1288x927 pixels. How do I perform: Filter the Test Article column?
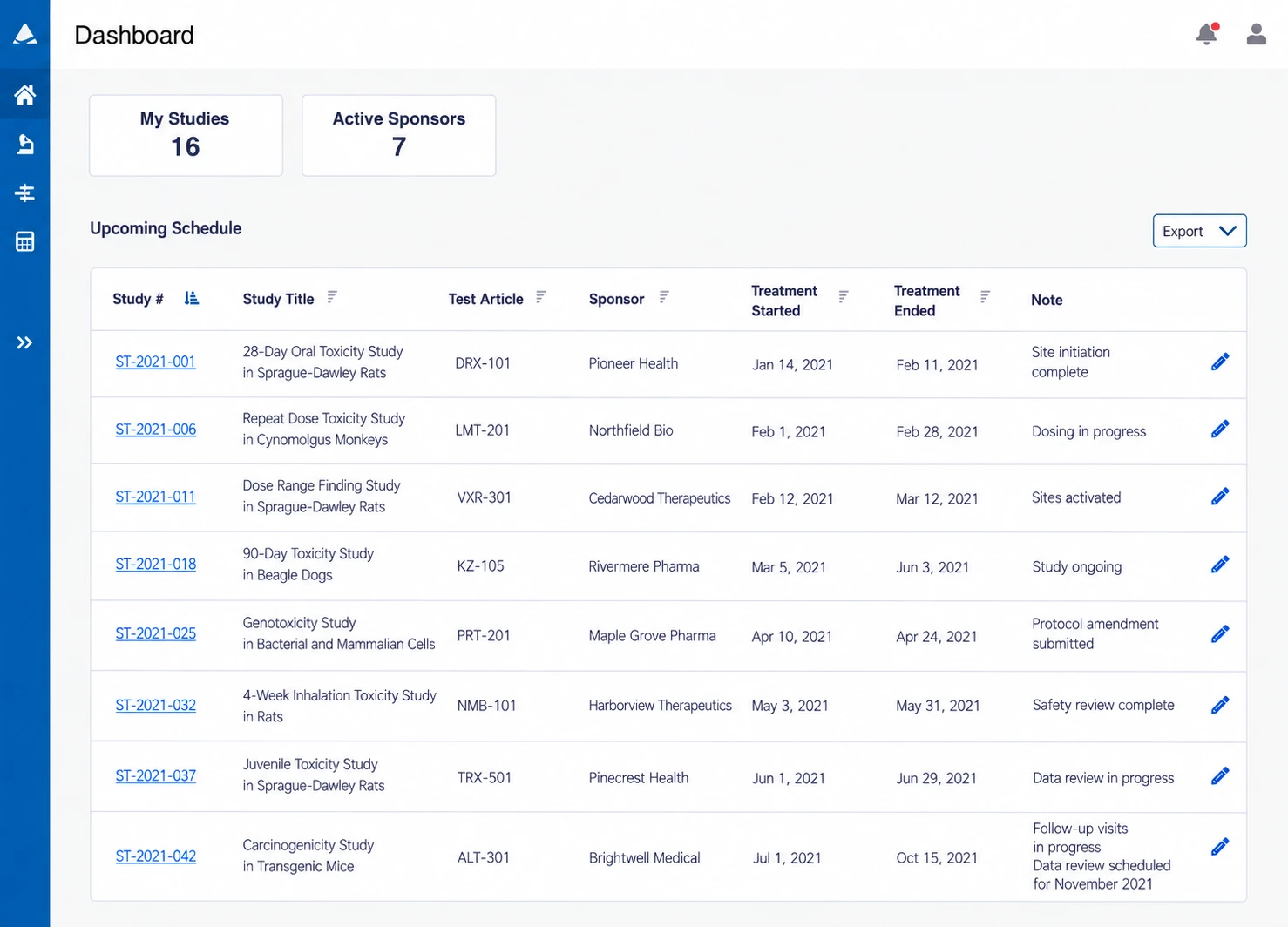[x=541, y=297]
